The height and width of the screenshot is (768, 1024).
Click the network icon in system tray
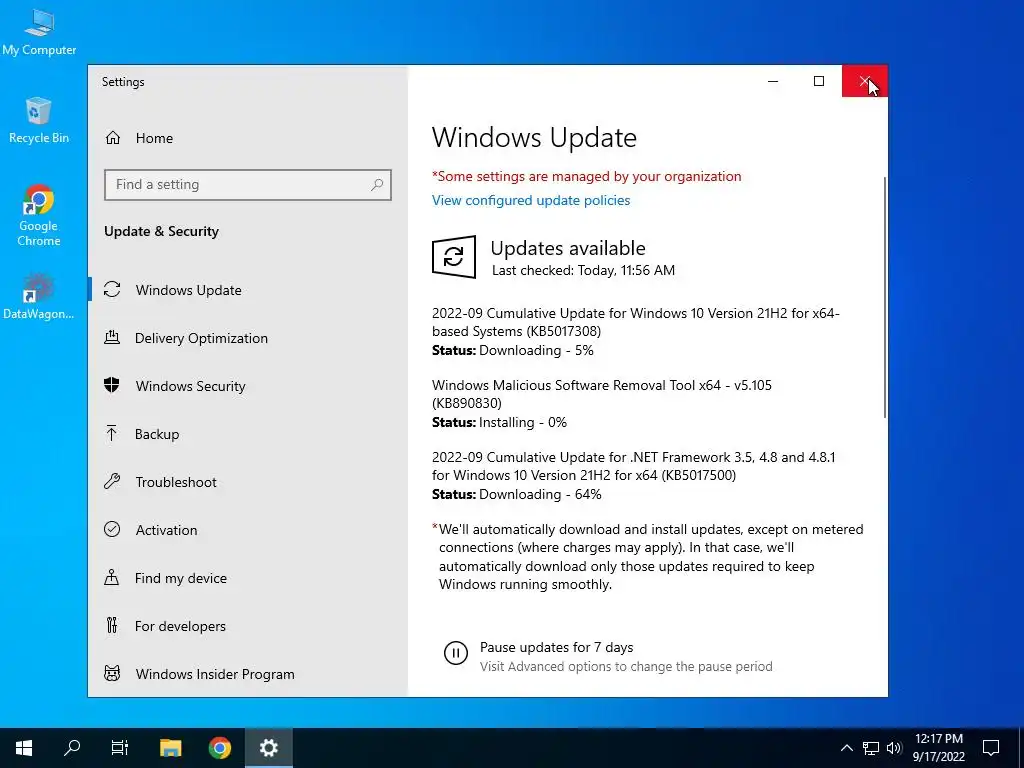point(871,748)
